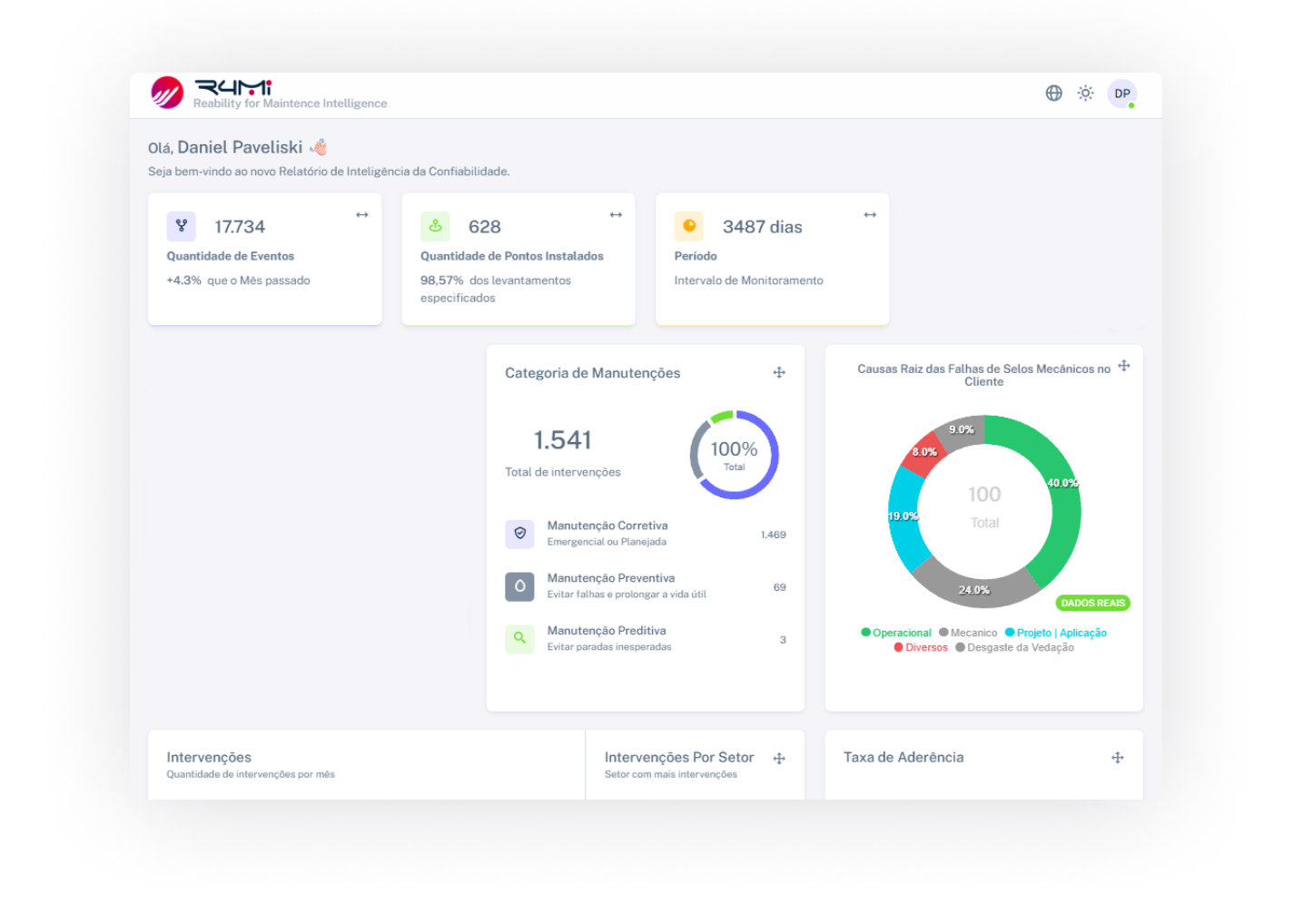
Task: Click the Período clock icon
Action: coord(689,226)
